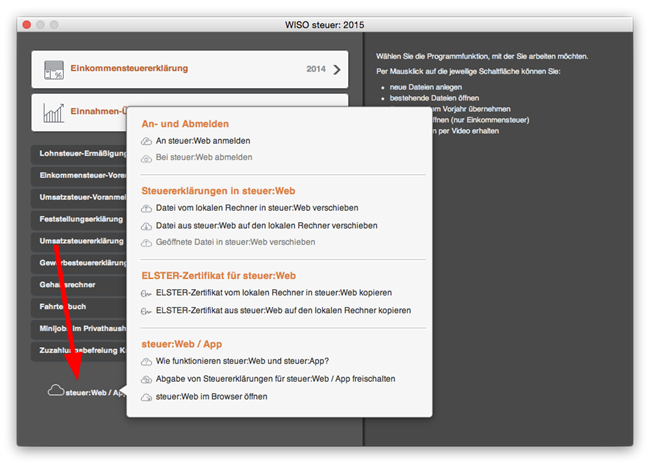Open Wie funktionieren steuer:Web und steuer:App?

point(242,361)
